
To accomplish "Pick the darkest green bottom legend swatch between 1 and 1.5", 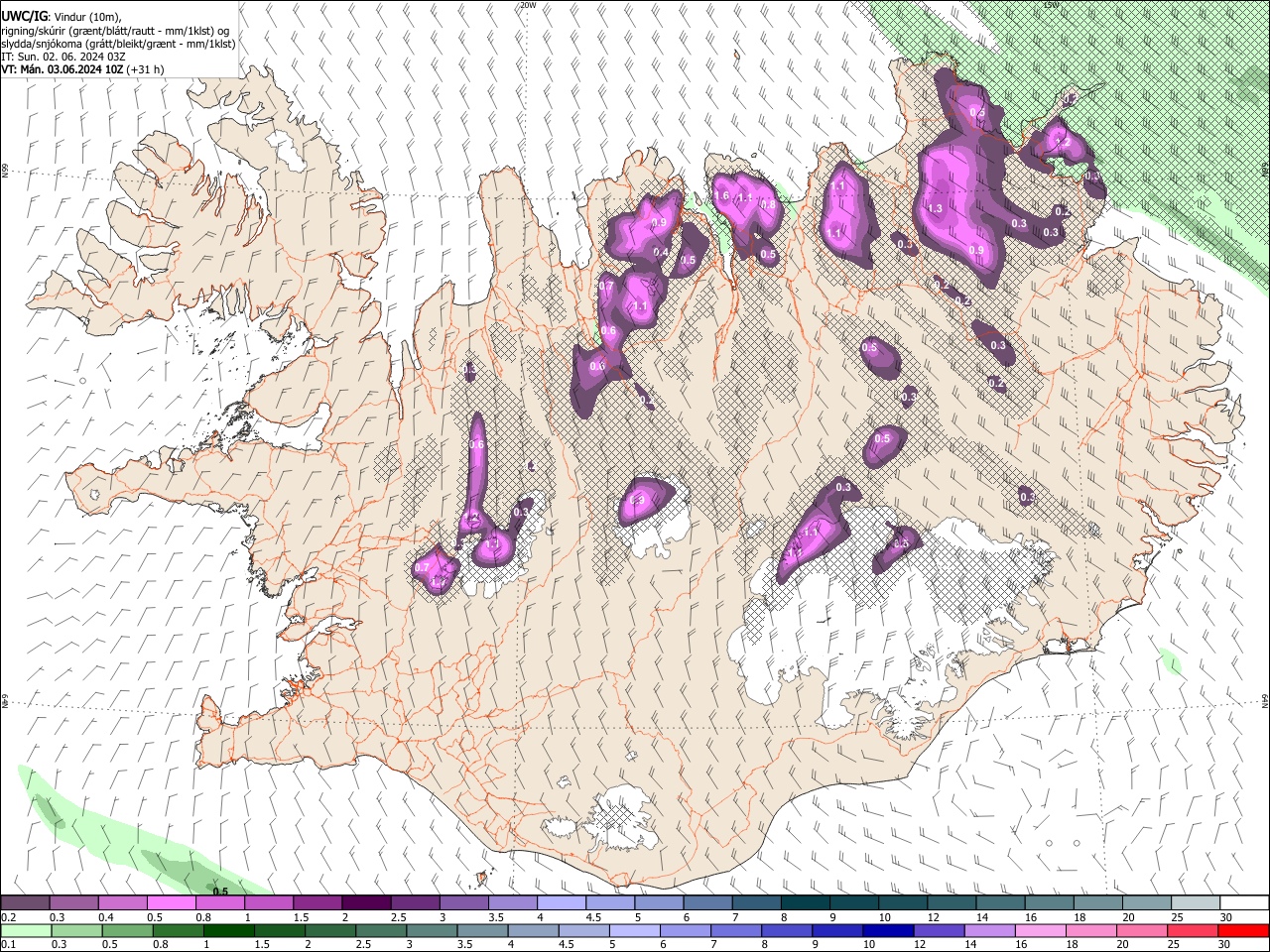I will click(228, 930).
